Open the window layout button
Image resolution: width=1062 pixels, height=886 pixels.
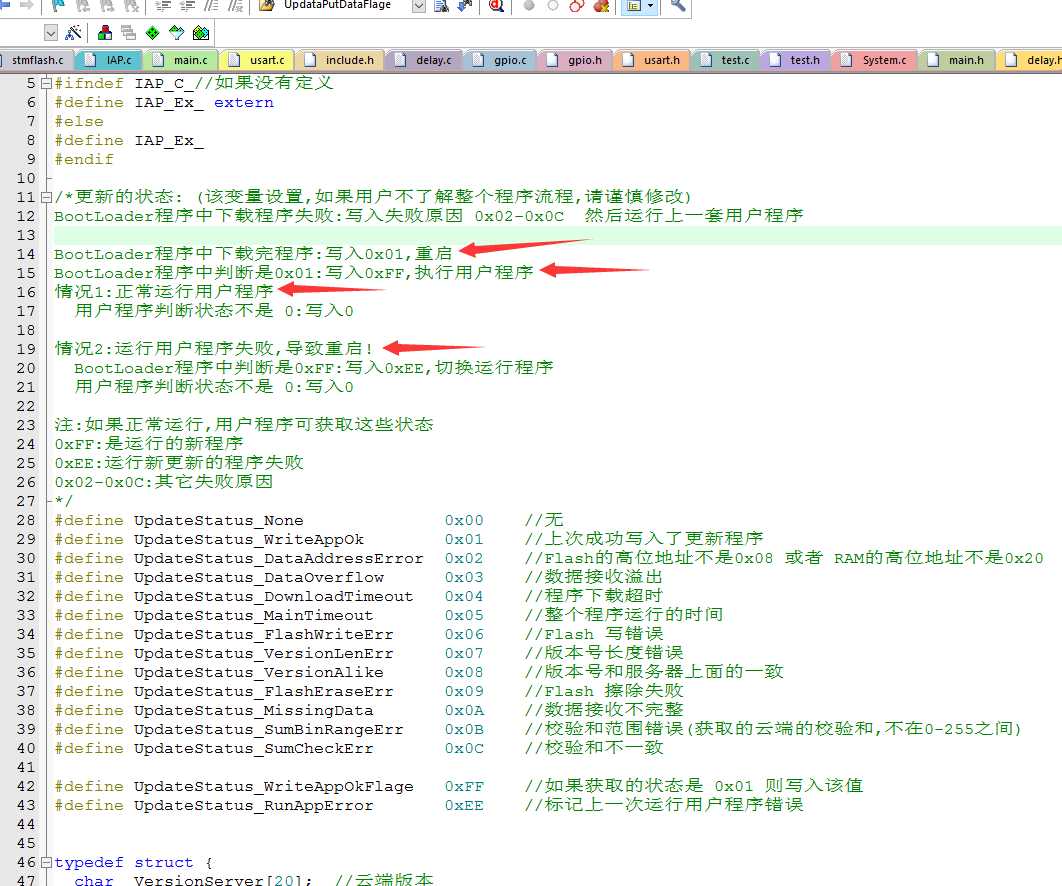coord(634,6)
